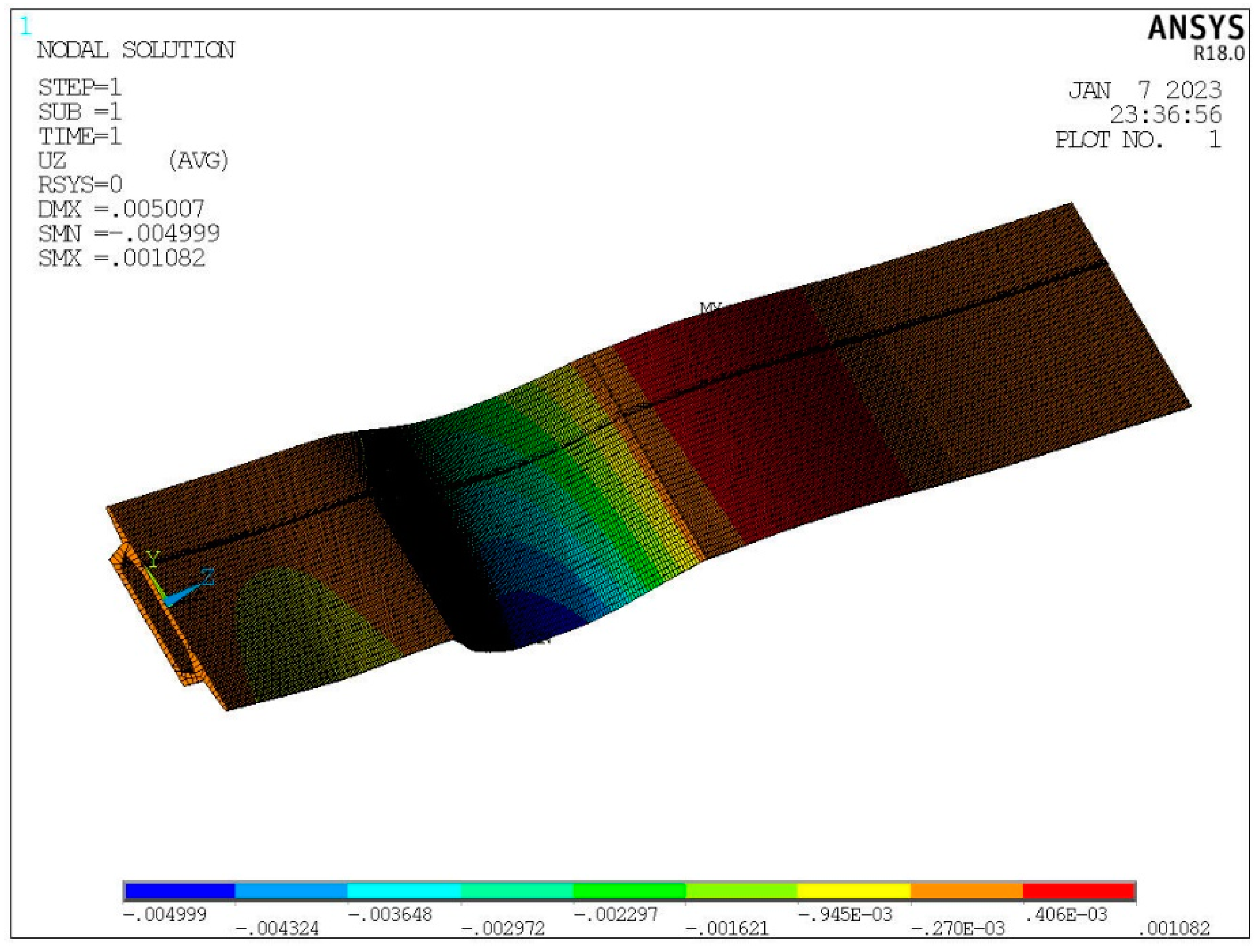This screenshot has height=952, width=1258.
Task: Select the orange legend color band
Action: (x=966, y=891)
